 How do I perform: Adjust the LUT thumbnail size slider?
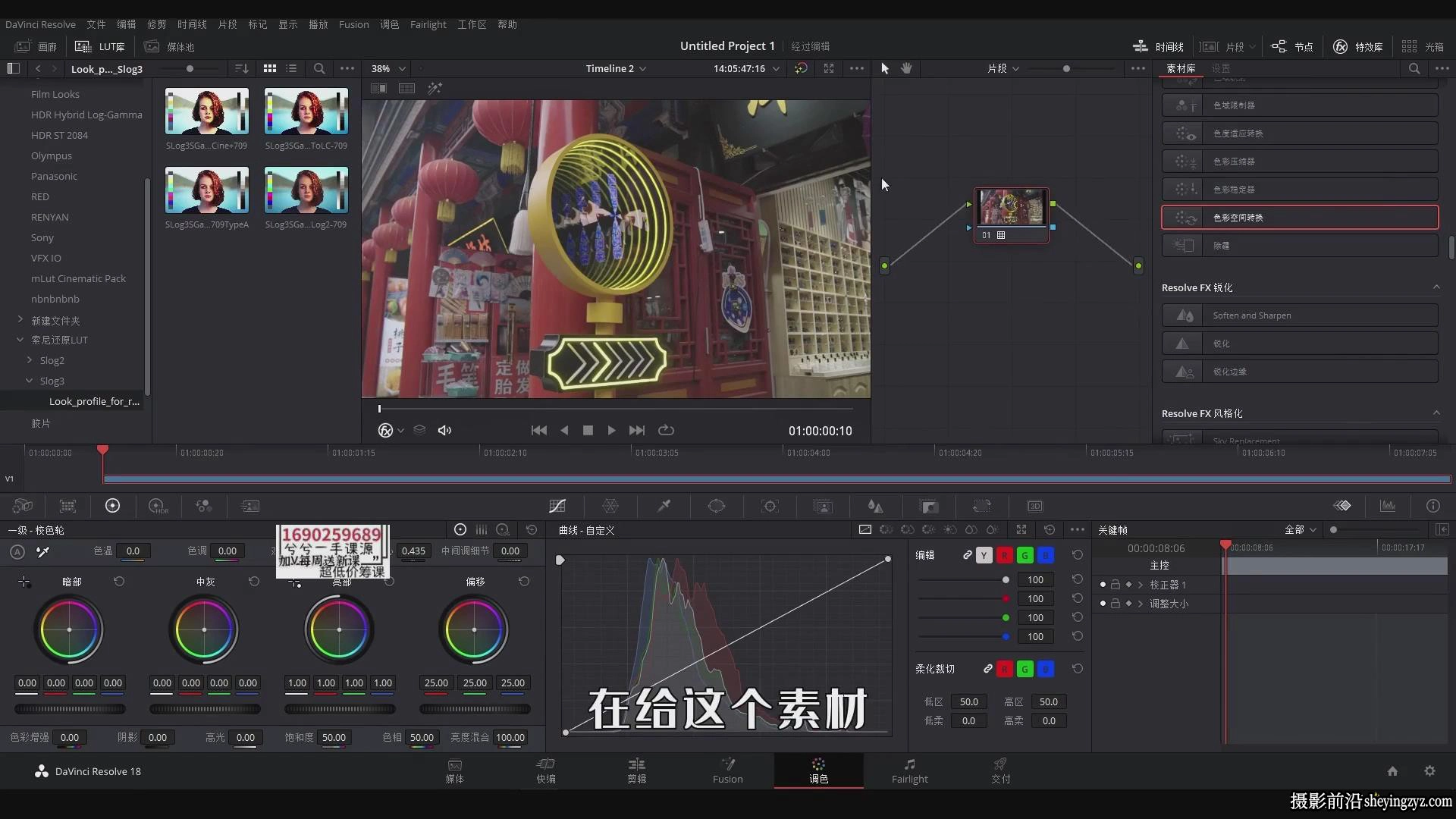point(190,68)
